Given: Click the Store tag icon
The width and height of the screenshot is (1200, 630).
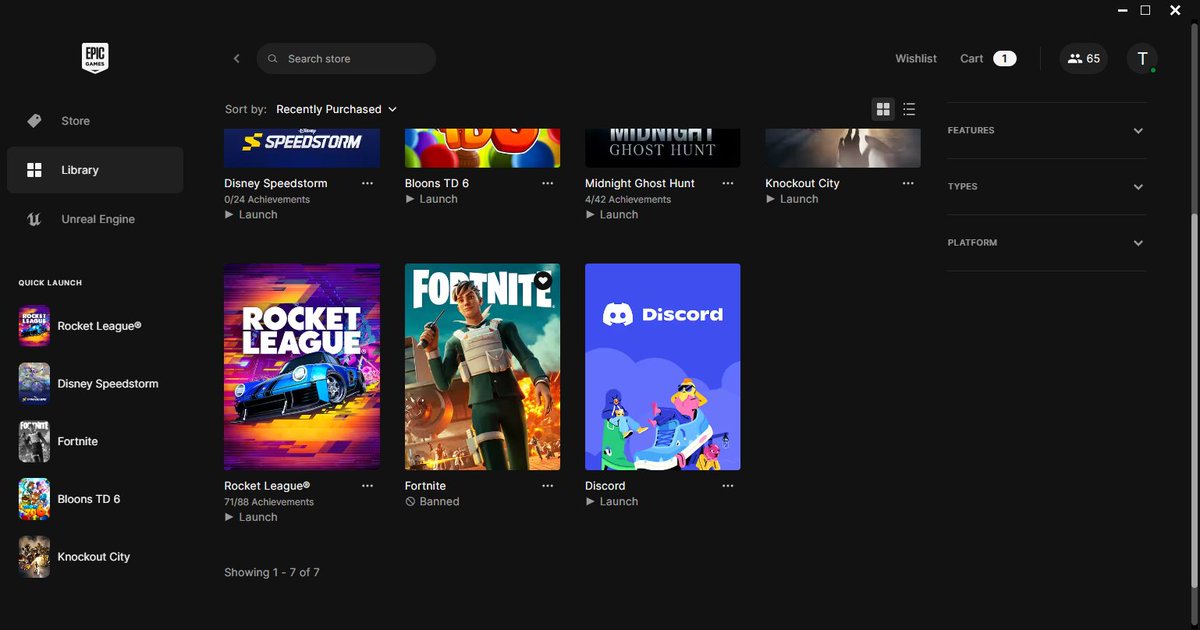Looking at the screenshot, I should click(x=34, y=121).
